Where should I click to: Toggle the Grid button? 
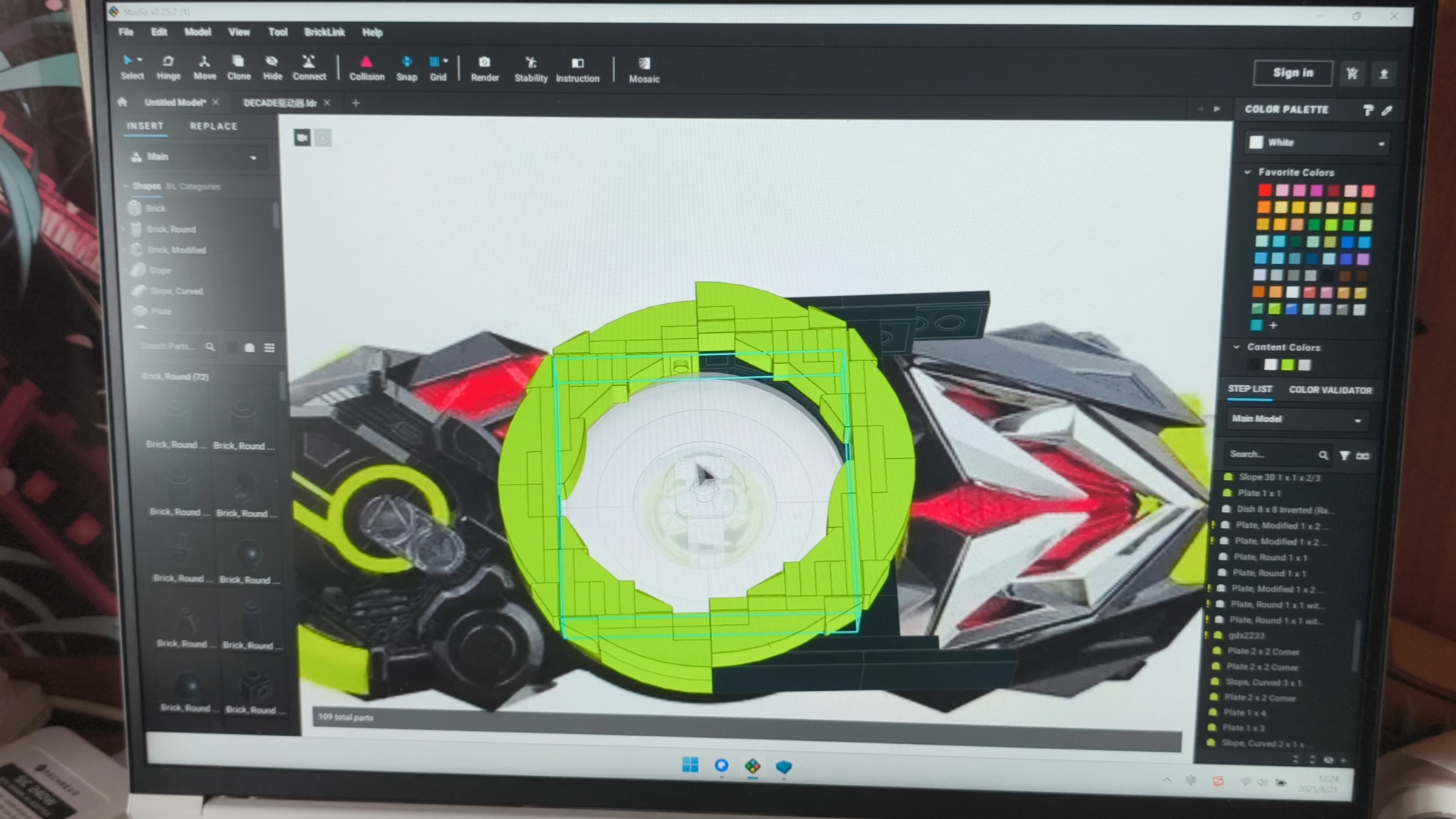point(437,68)
